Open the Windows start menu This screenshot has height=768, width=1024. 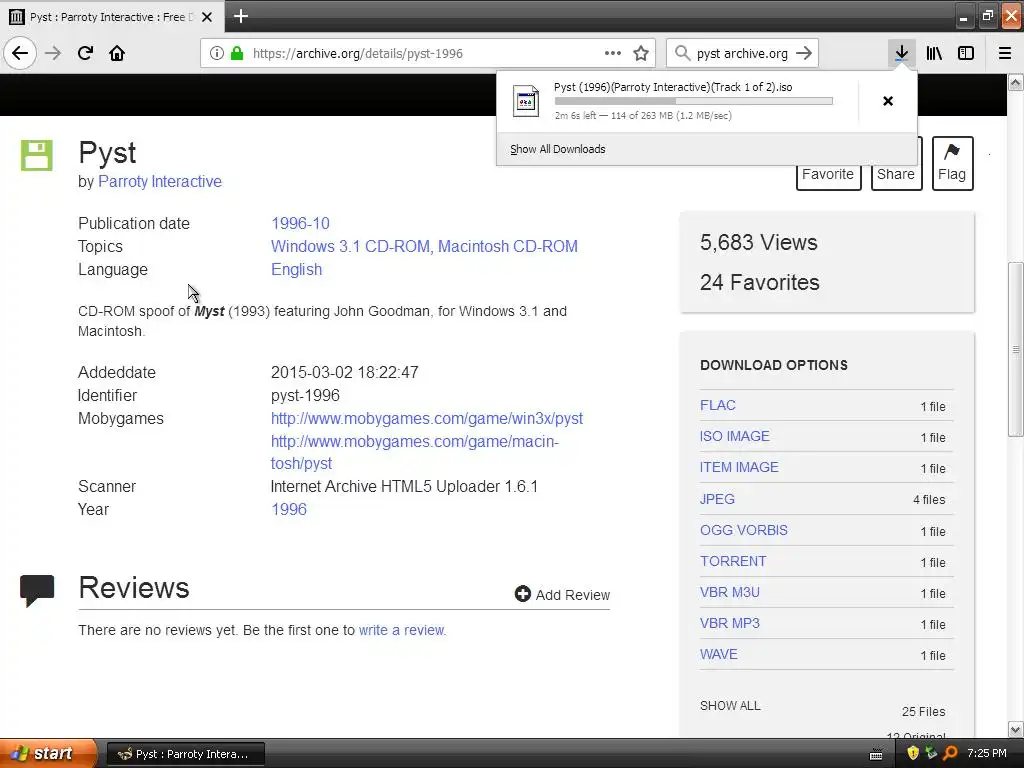tap(47, 753)
